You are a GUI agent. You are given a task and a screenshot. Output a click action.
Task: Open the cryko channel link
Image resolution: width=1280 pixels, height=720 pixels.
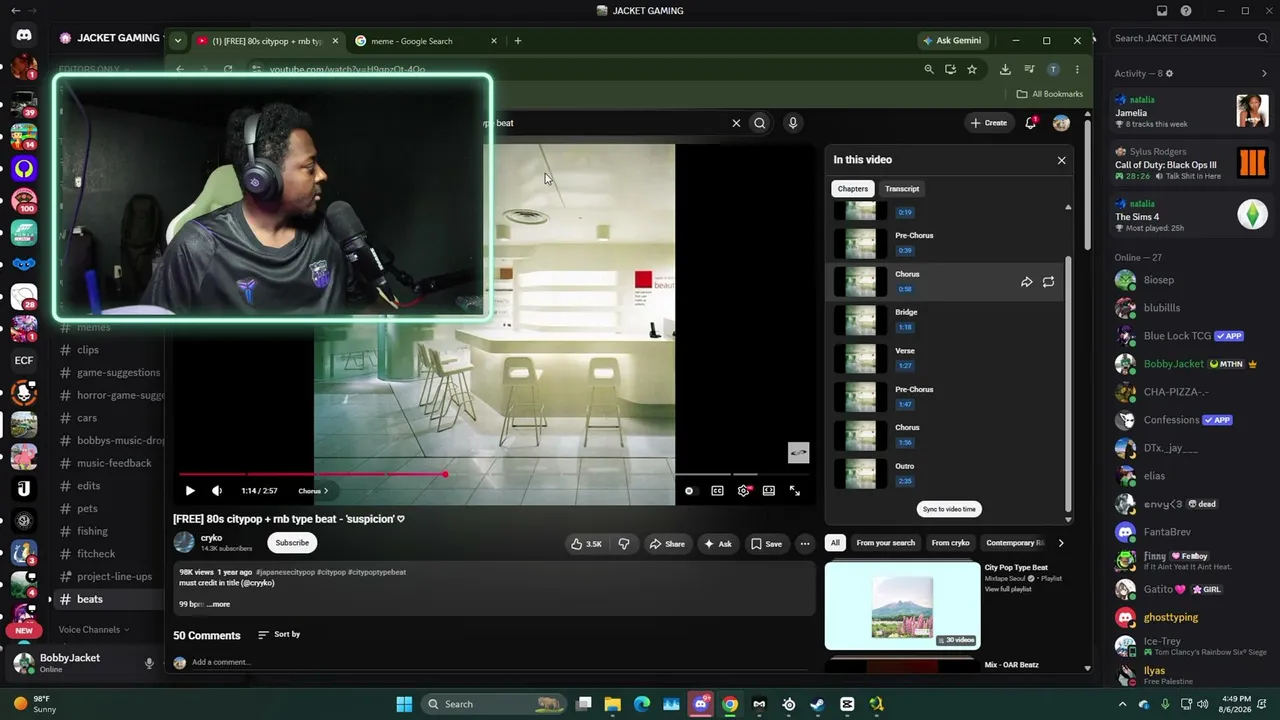211,538
